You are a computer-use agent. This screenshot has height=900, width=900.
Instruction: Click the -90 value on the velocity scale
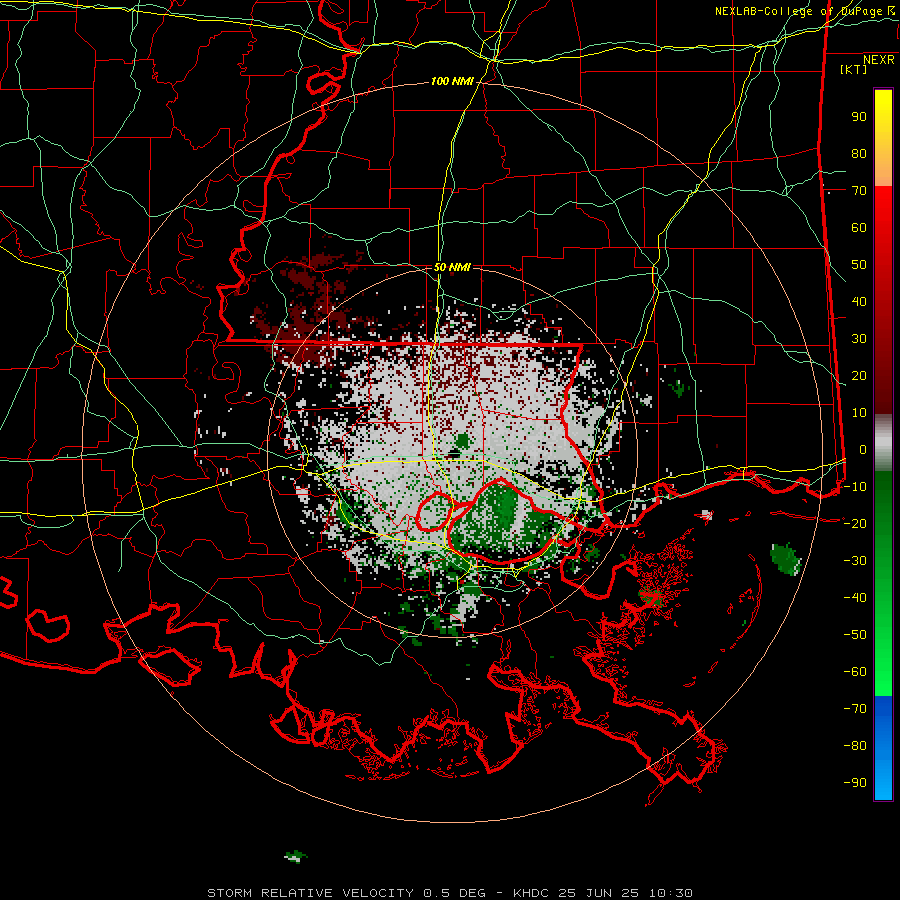tap(855, 783)
